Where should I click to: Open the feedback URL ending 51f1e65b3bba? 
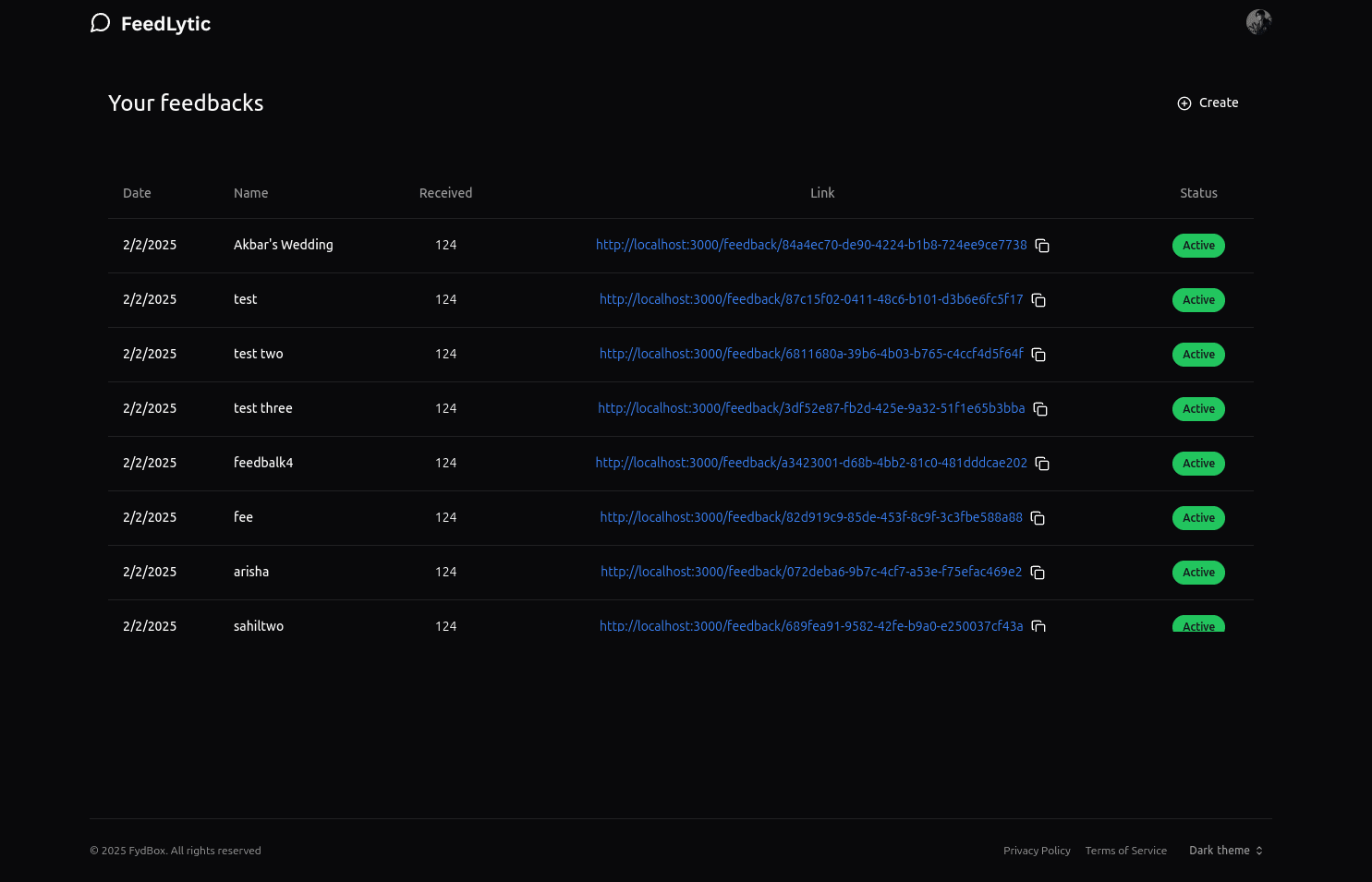tap(811, 408)
